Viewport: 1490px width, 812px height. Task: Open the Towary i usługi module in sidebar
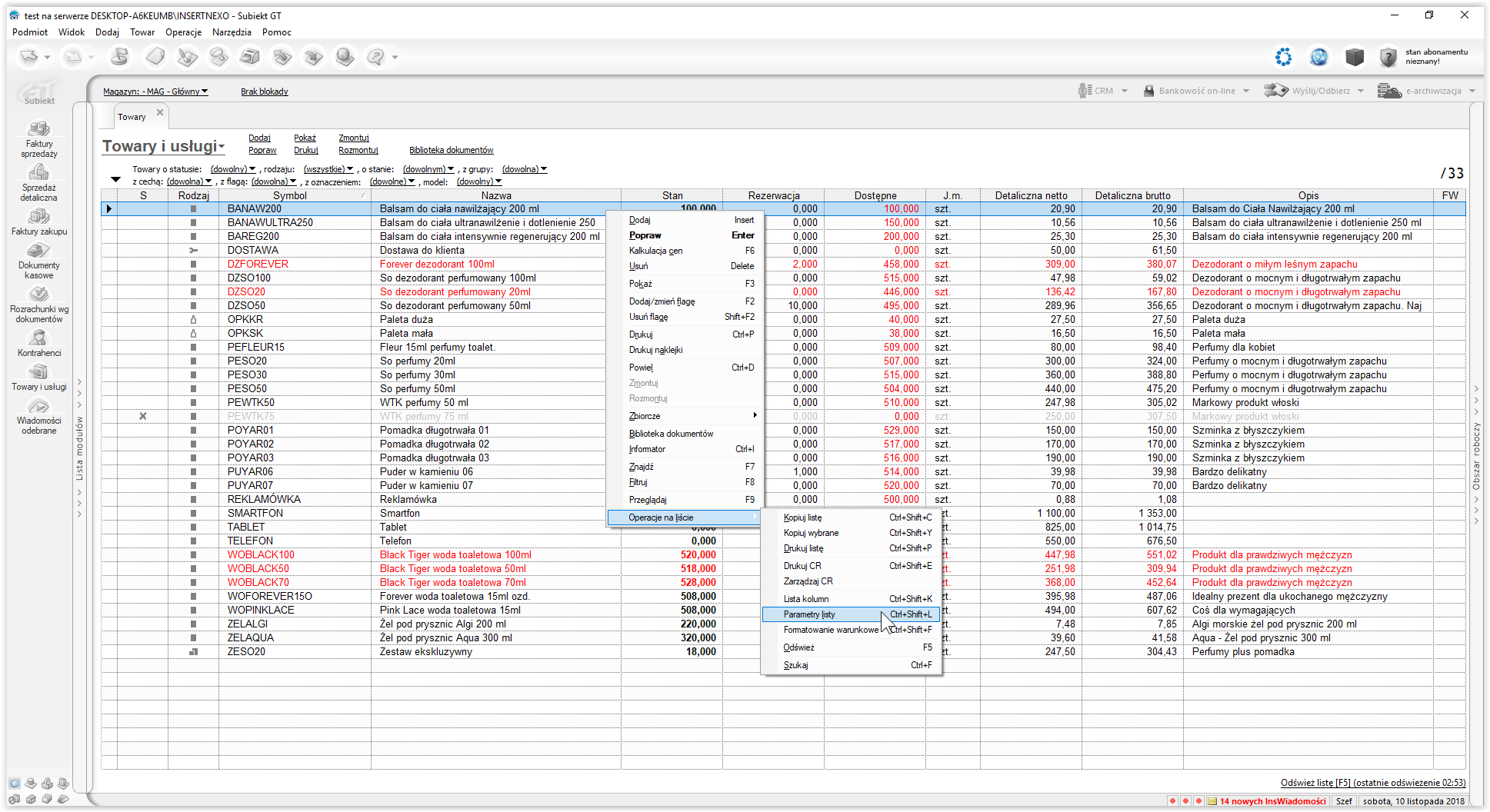click(39, 378)
